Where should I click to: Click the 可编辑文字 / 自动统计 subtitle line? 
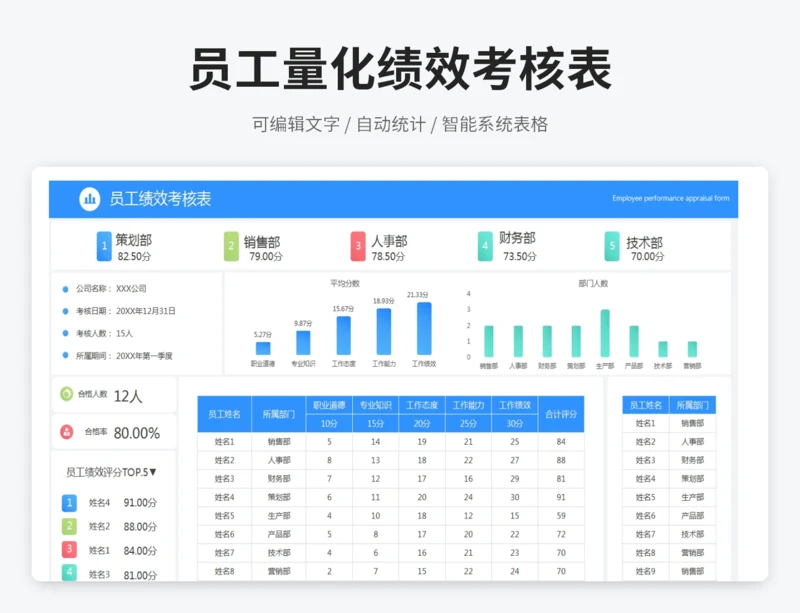400,125
